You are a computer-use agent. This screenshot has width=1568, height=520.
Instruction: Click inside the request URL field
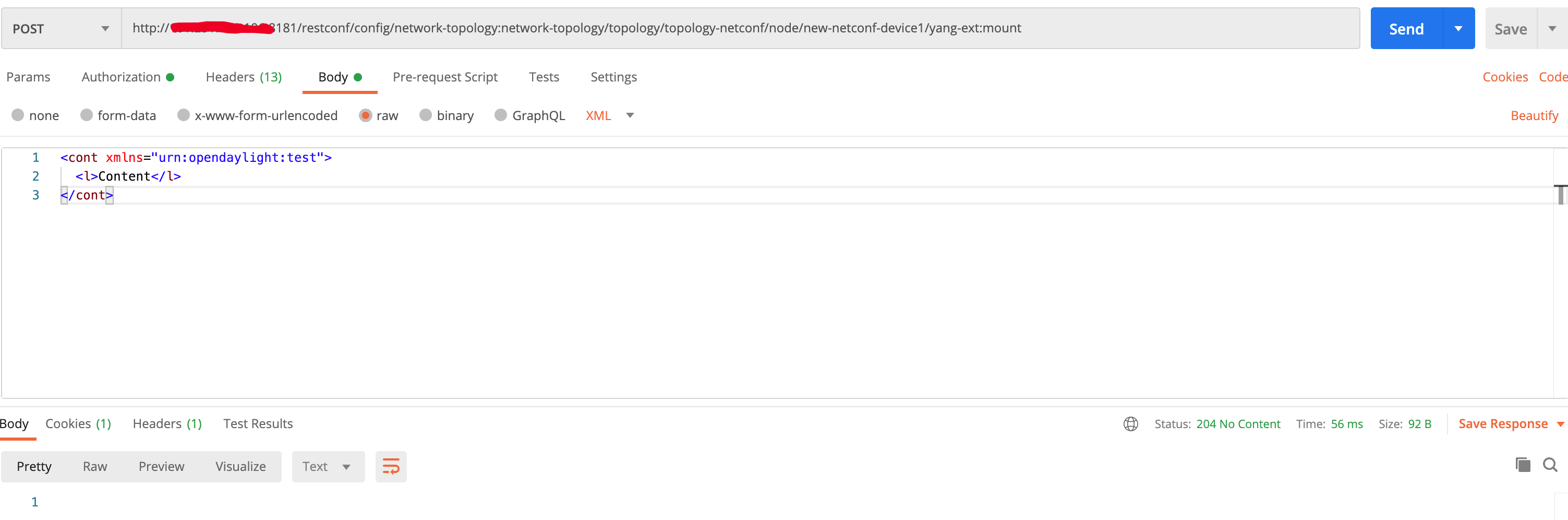pyautogui.click(x=741, y=29)
